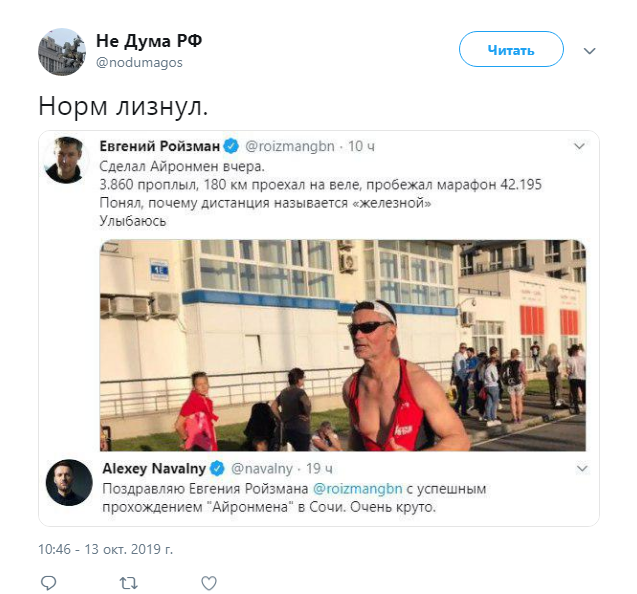Open options chevron on Navalny's tweet
Viewport: 637px width, 594px height.
click(582, 469)
